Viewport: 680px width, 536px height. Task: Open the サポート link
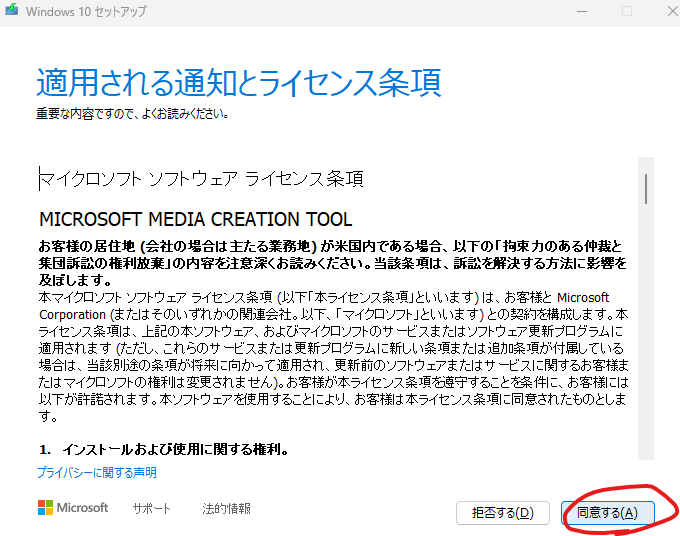click(x=152, y=508)
